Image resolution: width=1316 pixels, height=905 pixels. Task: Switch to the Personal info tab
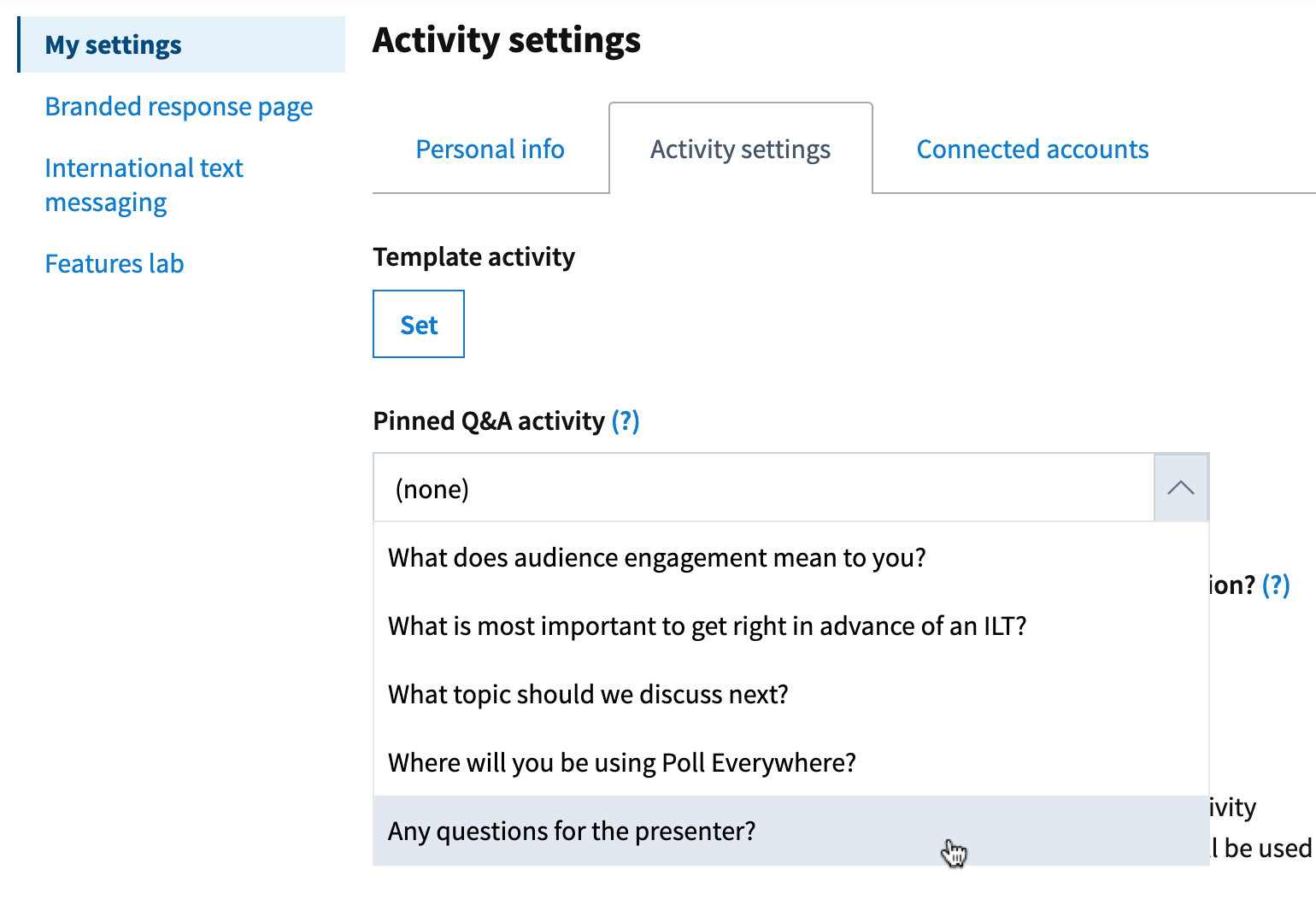(x=491, y=150)
